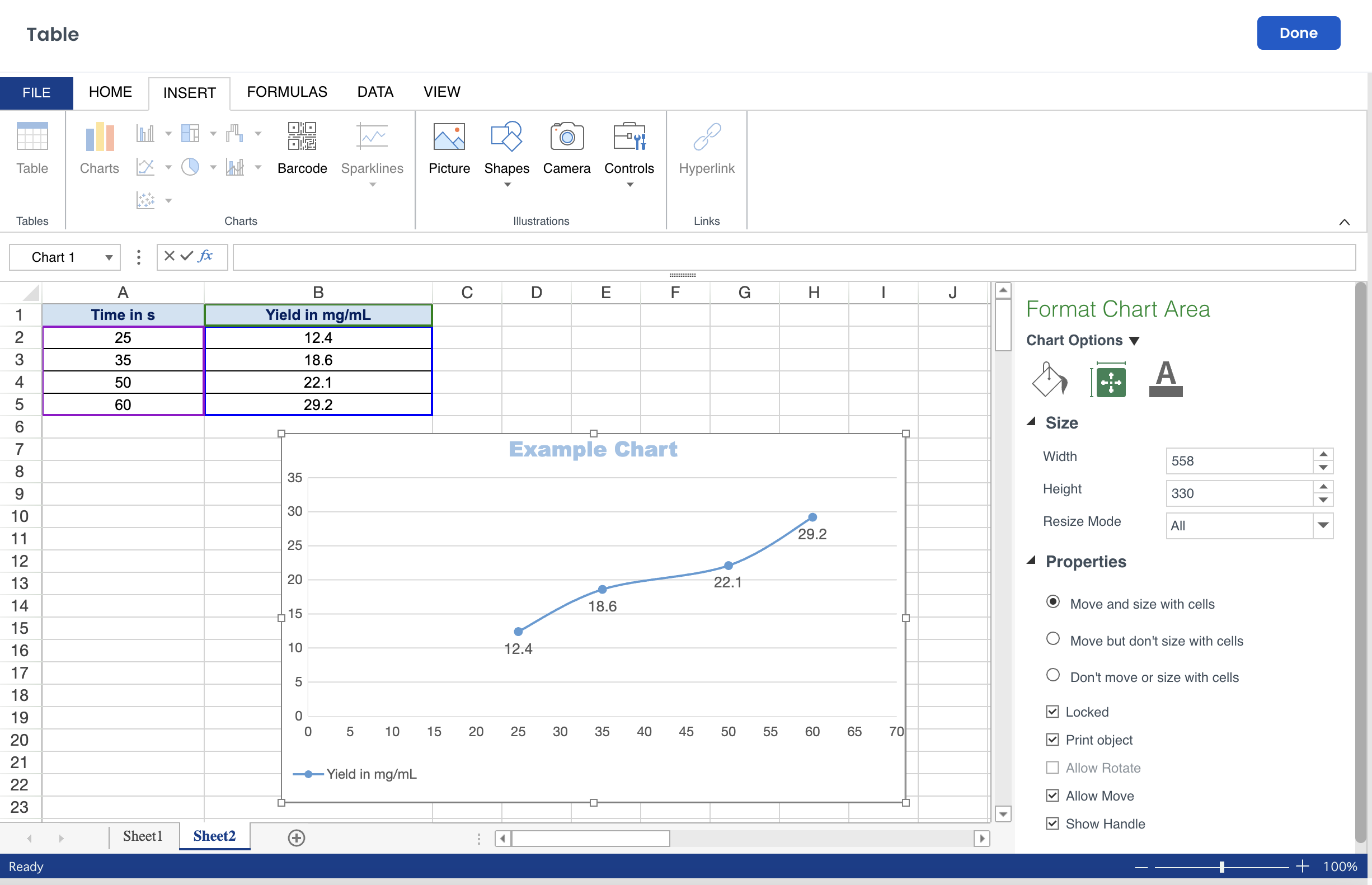Open the Text Options letter A icon
This screenshot has width=1372, height=885.
pyautogui.click(x=1165, y=379)
